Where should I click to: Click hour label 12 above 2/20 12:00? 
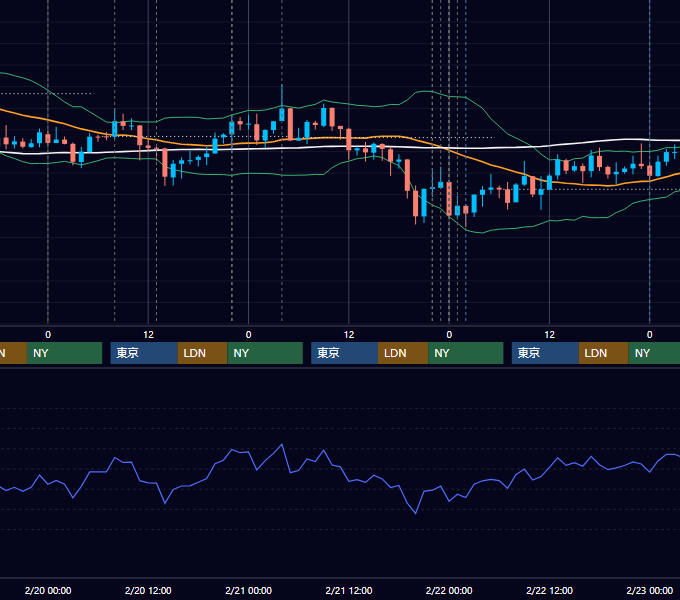point(148,334)
